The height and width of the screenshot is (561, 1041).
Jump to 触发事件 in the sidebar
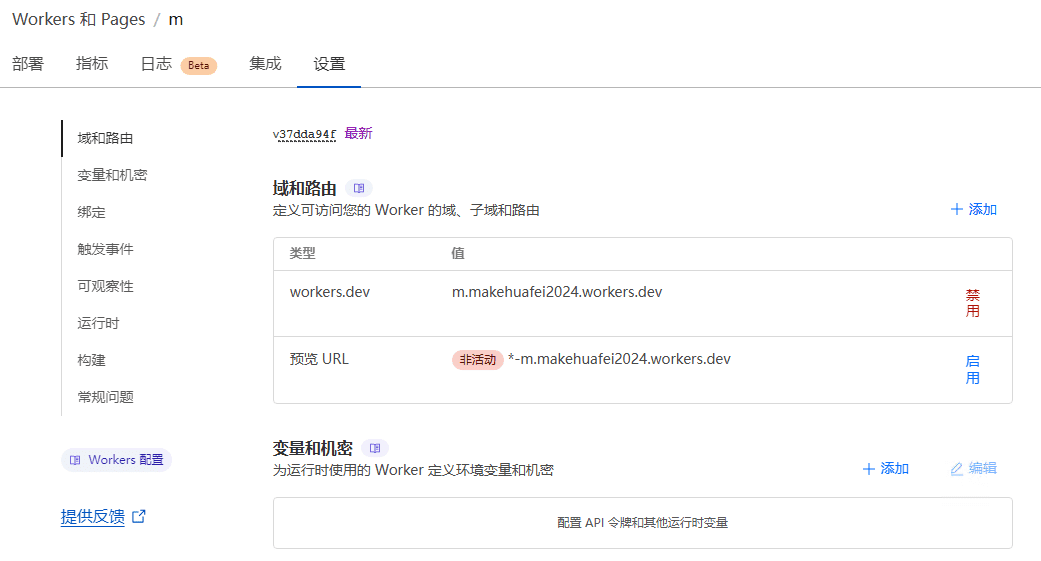[x=105, y=249]
